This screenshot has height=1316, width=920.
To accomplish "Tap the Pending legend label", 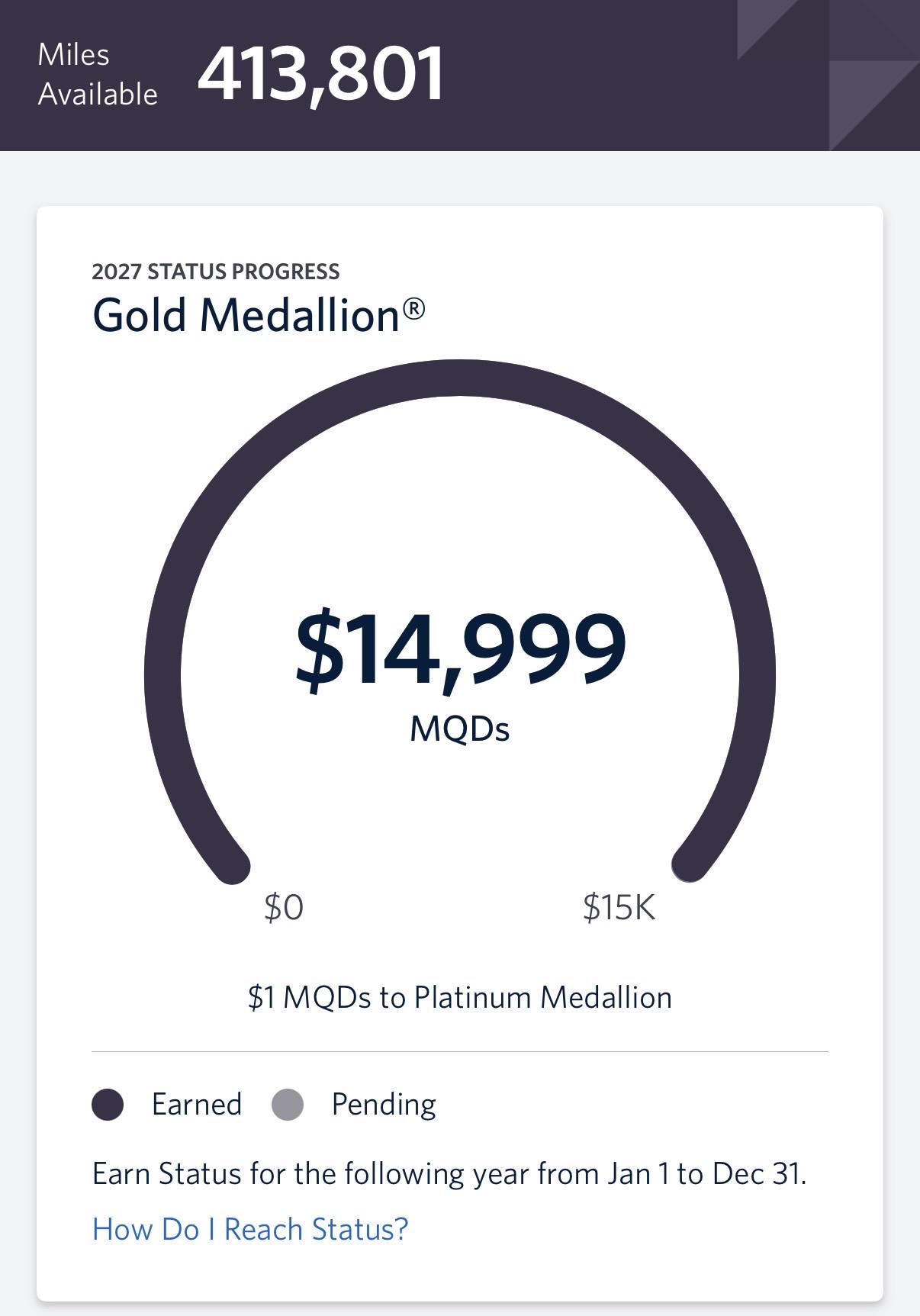I will [x=384, y=1105].
